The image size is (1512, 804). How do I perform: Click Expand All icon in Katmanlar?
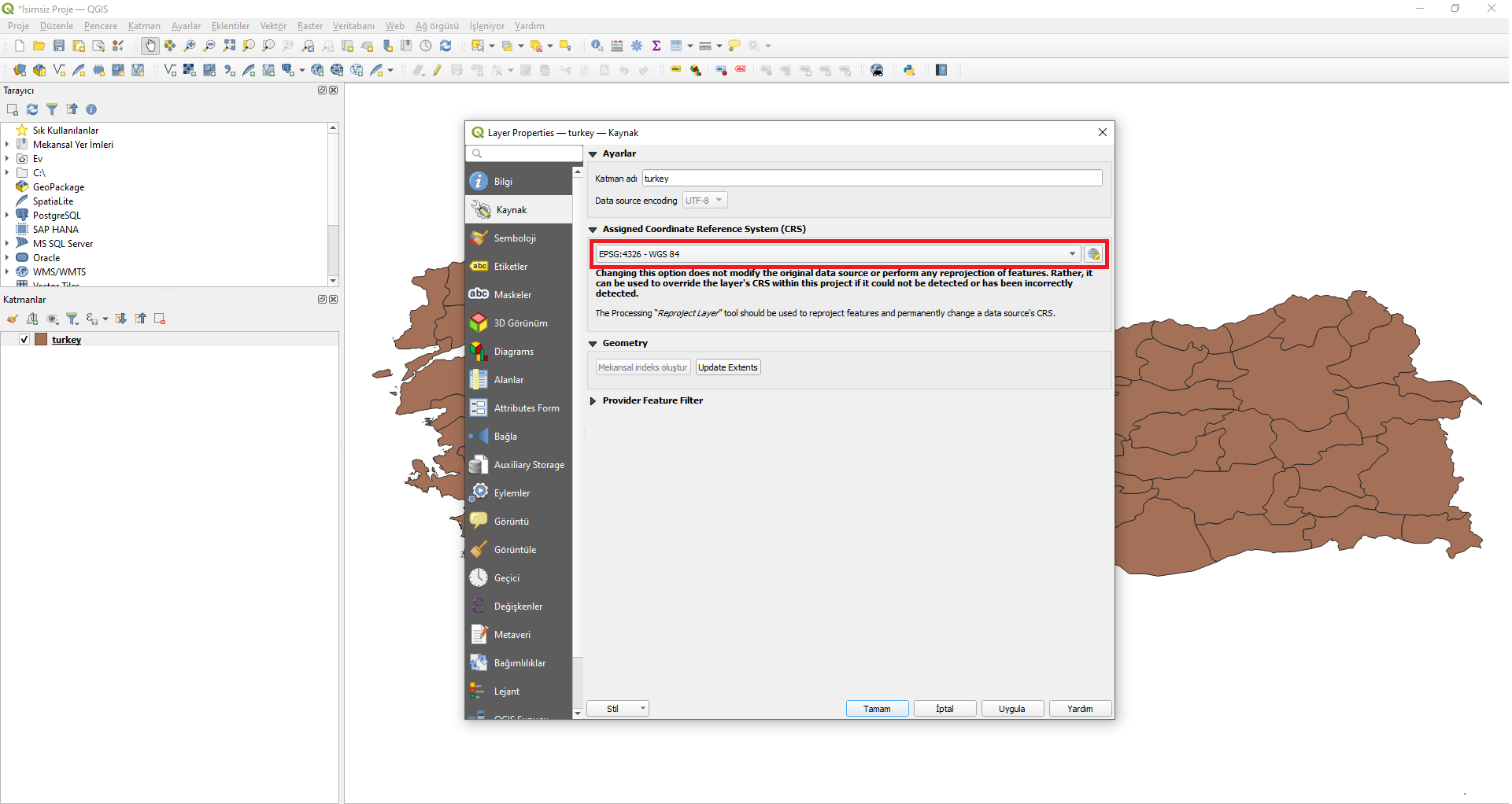pyautogui.click(x=121, y=319)
